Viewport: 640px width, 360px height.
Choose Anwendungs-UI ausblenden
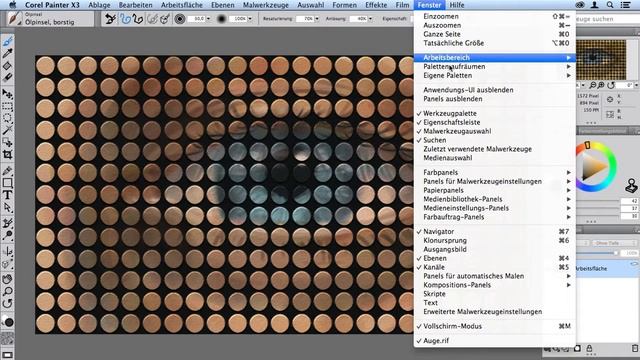click(x=495, y=90)
